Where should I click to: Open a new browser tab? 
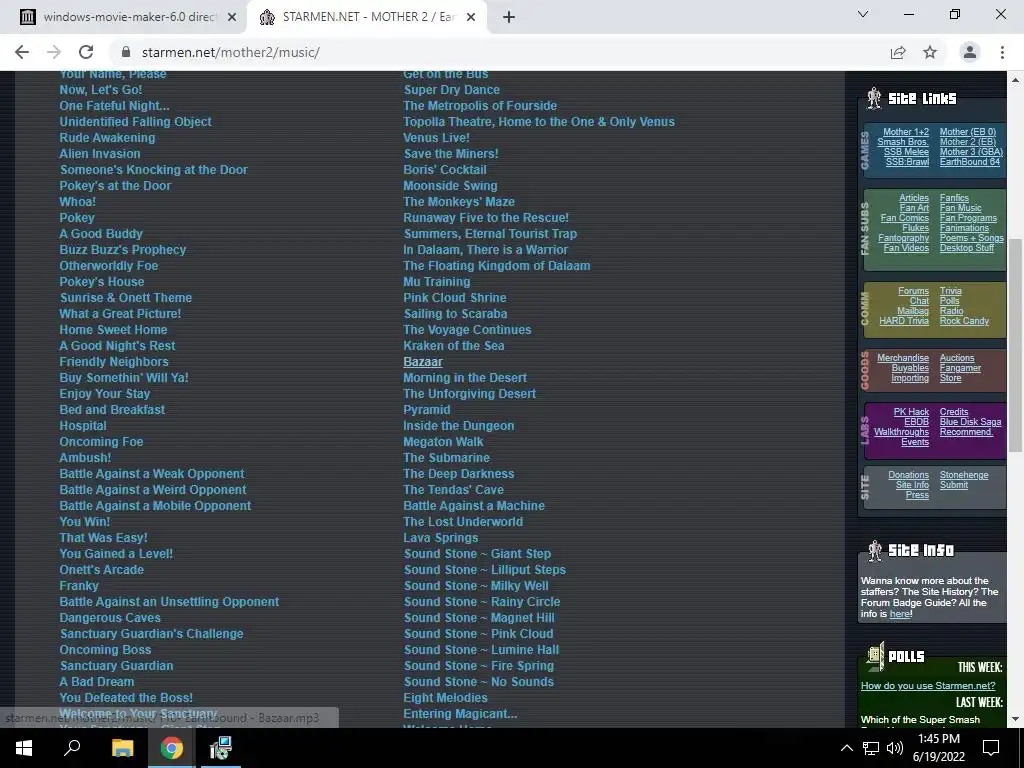[x=509, y=17]
